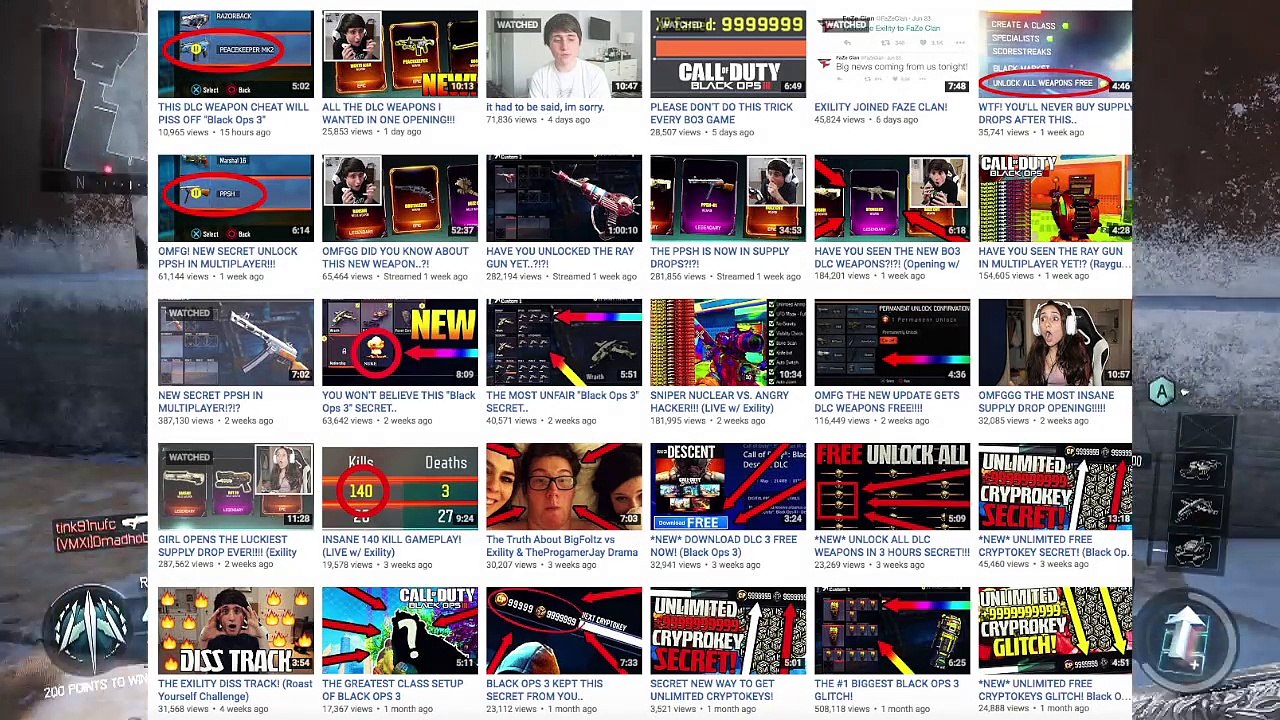Open title "UNLIMITED FREE CRYPTOKEY SECRET! (Black Op"
Image resolution: width=1280 pixels, height=720 pixels.
(1055, 545)
